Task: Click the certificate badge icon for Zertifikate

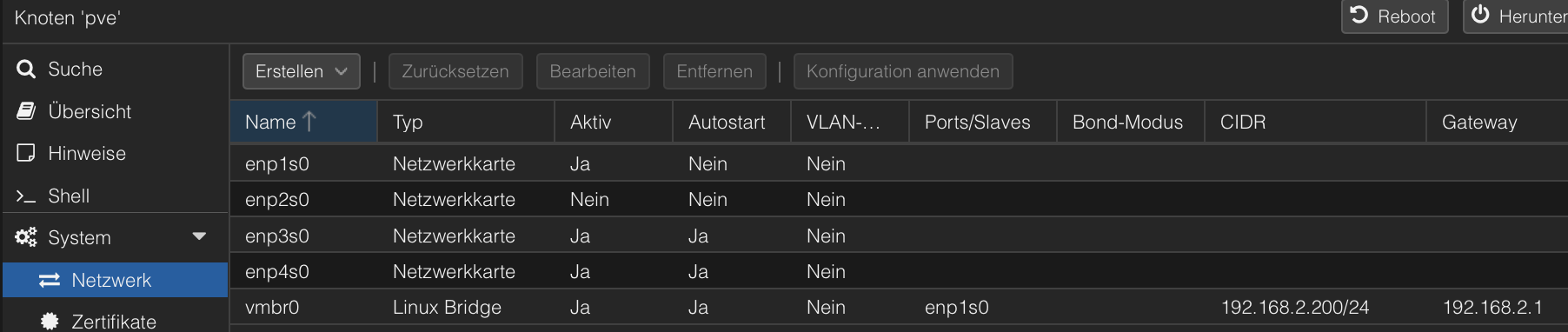Action: pyautogui.click(x=50, y=322)
